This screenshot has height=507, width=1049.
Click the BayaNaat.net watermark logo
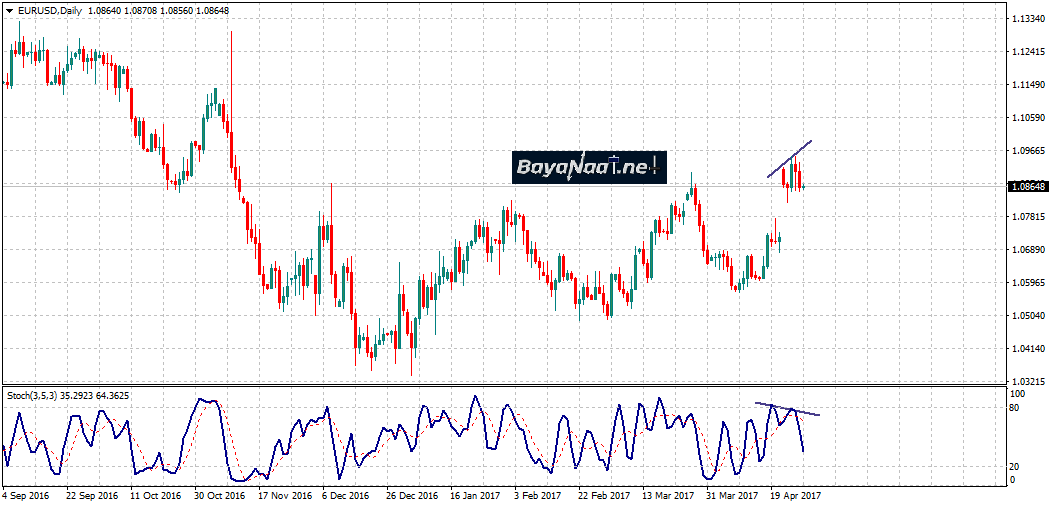tap(589, 166)
